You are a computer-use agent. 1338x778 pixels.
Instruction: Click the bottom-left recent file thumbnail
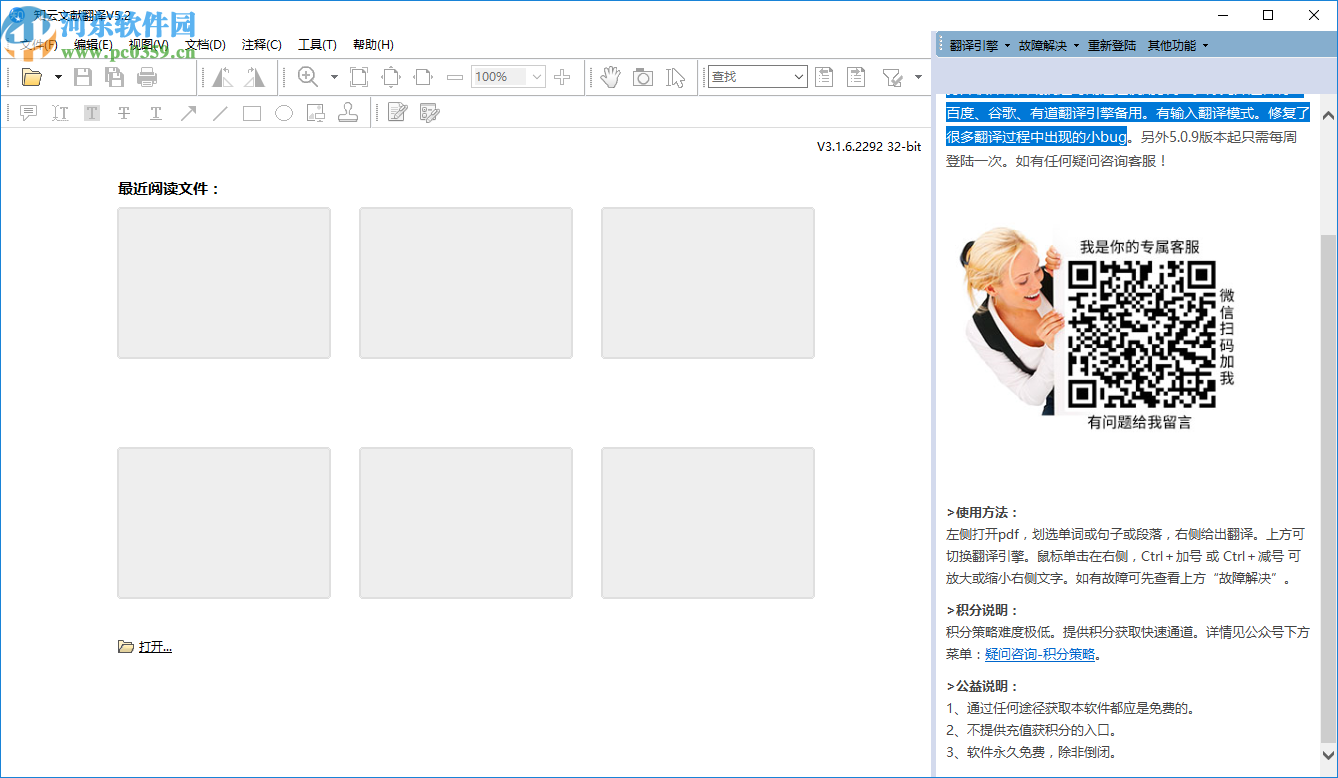(224, 523)
